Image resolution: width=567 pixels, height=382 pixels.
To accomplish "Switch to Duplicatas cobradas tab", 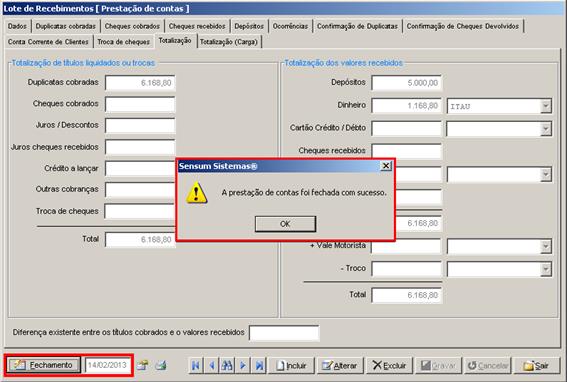I will pyautogui.click(x=66, y=26).
